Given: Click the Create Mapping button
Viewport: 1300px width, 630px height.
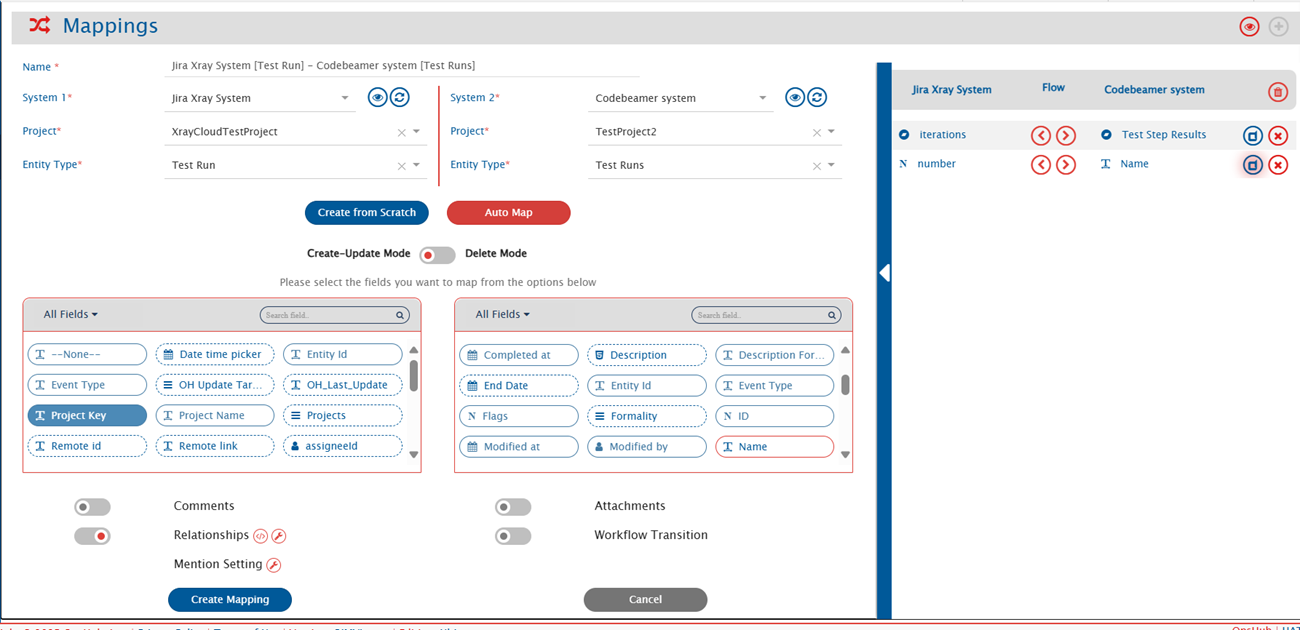Looking at the screenshot, I should click(x=229, y=599).
